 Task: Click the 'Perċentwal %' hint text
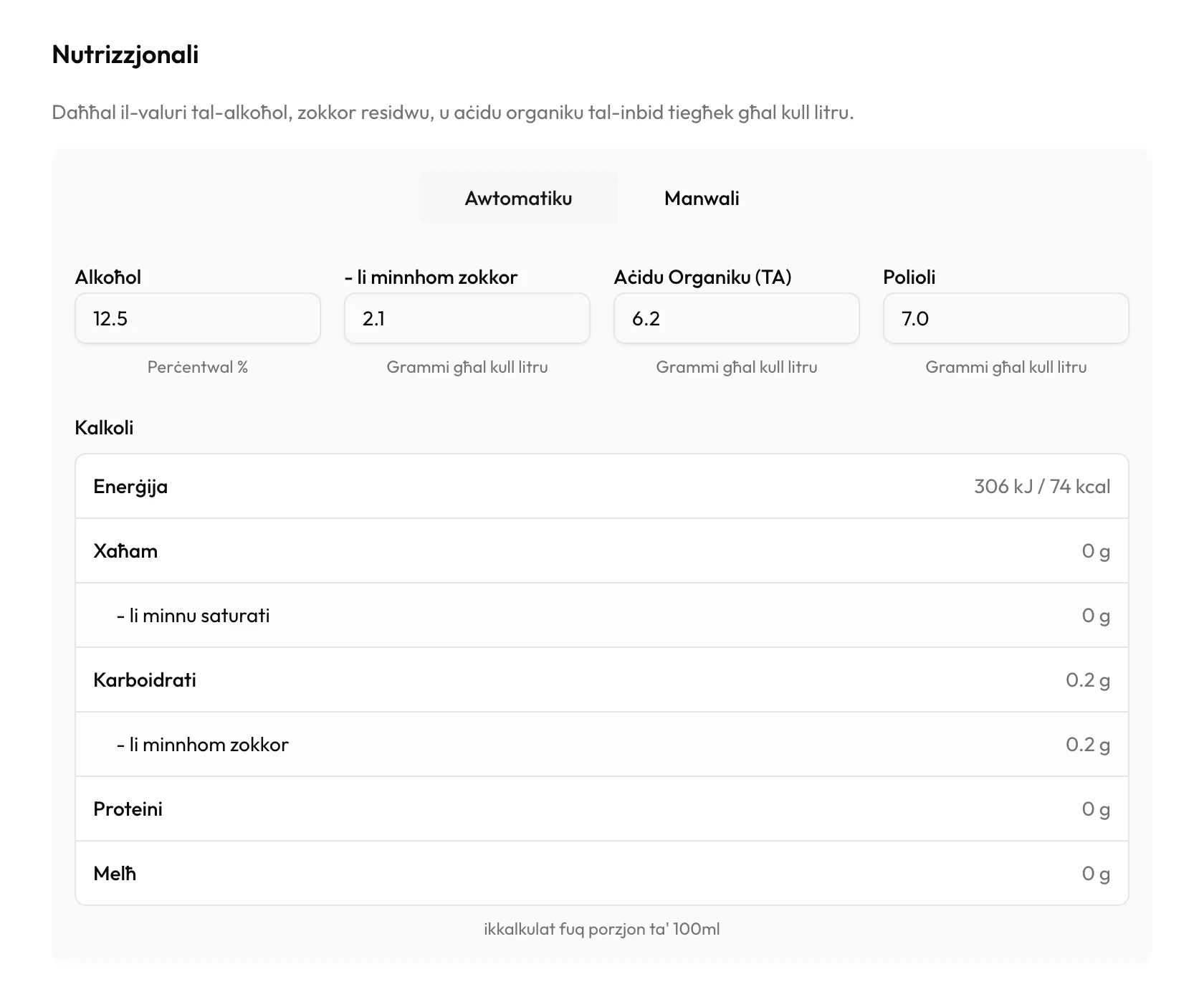(198, 367)
